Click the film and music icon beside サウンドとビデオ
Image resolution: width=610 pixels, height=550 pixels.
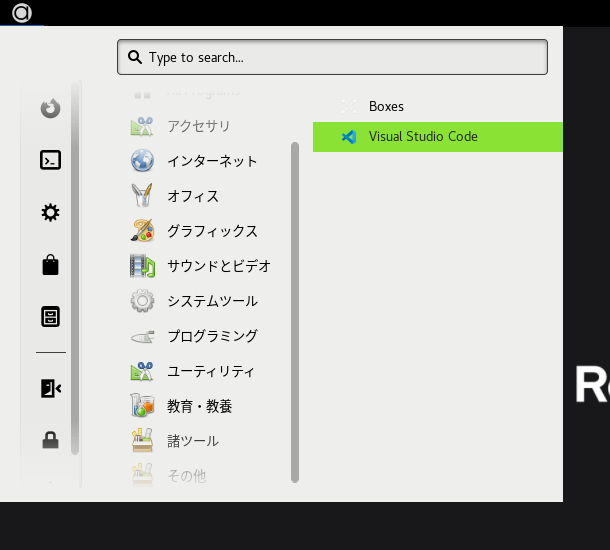pos(142,266)
